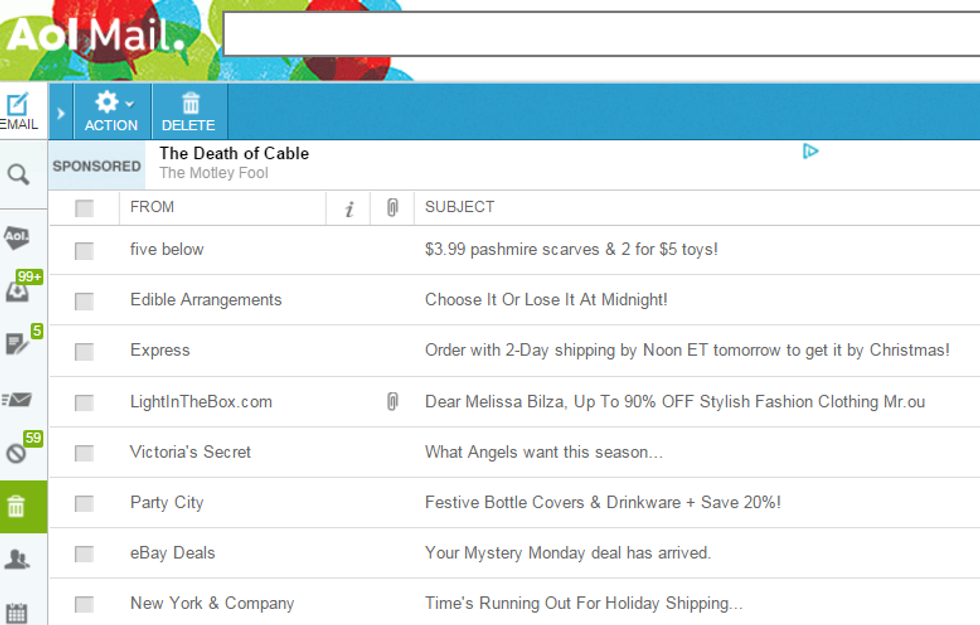Open the Action gear dropdown

[111, 111]
